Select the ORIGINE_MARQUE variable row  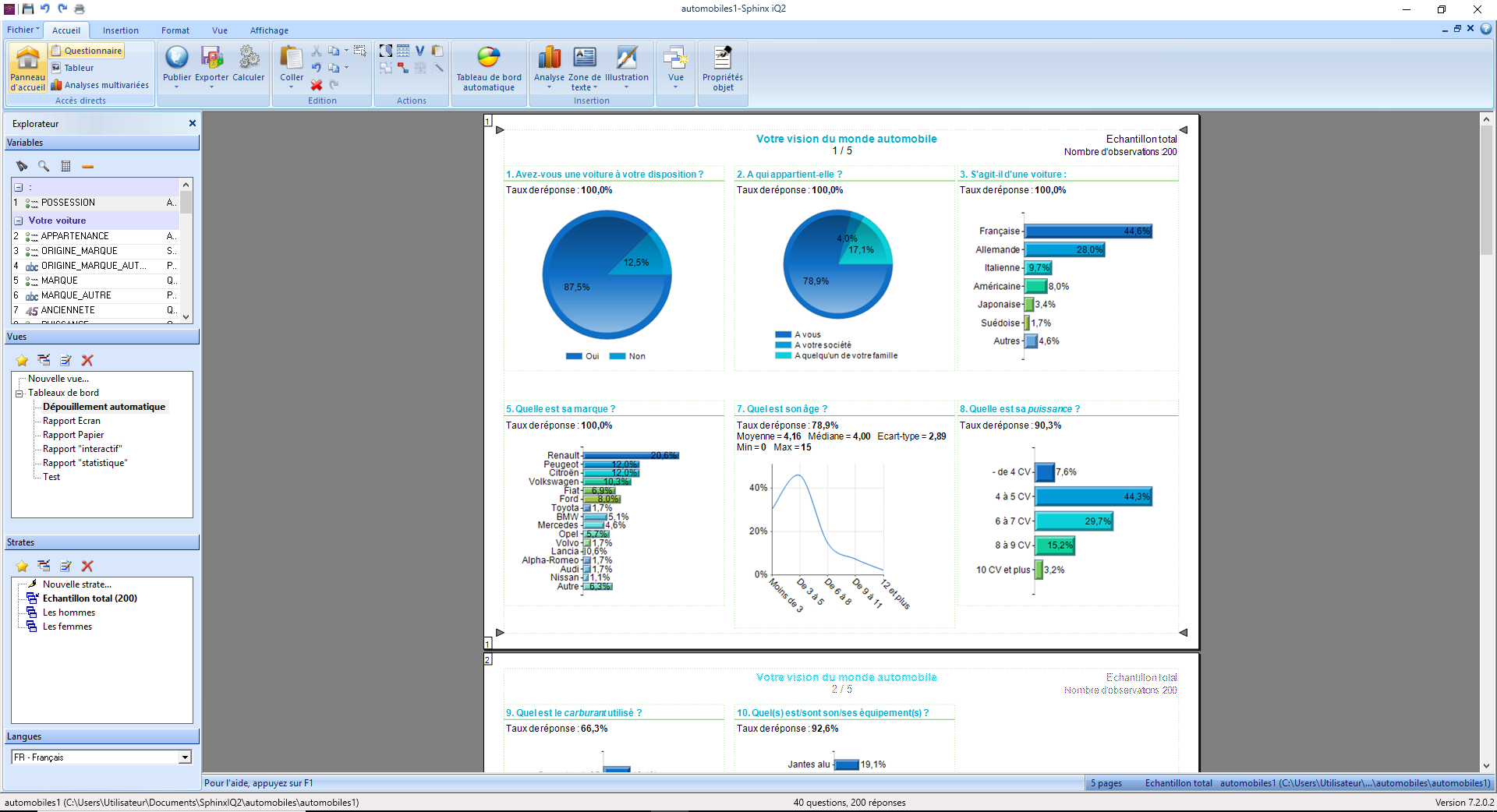coord(95,251)
